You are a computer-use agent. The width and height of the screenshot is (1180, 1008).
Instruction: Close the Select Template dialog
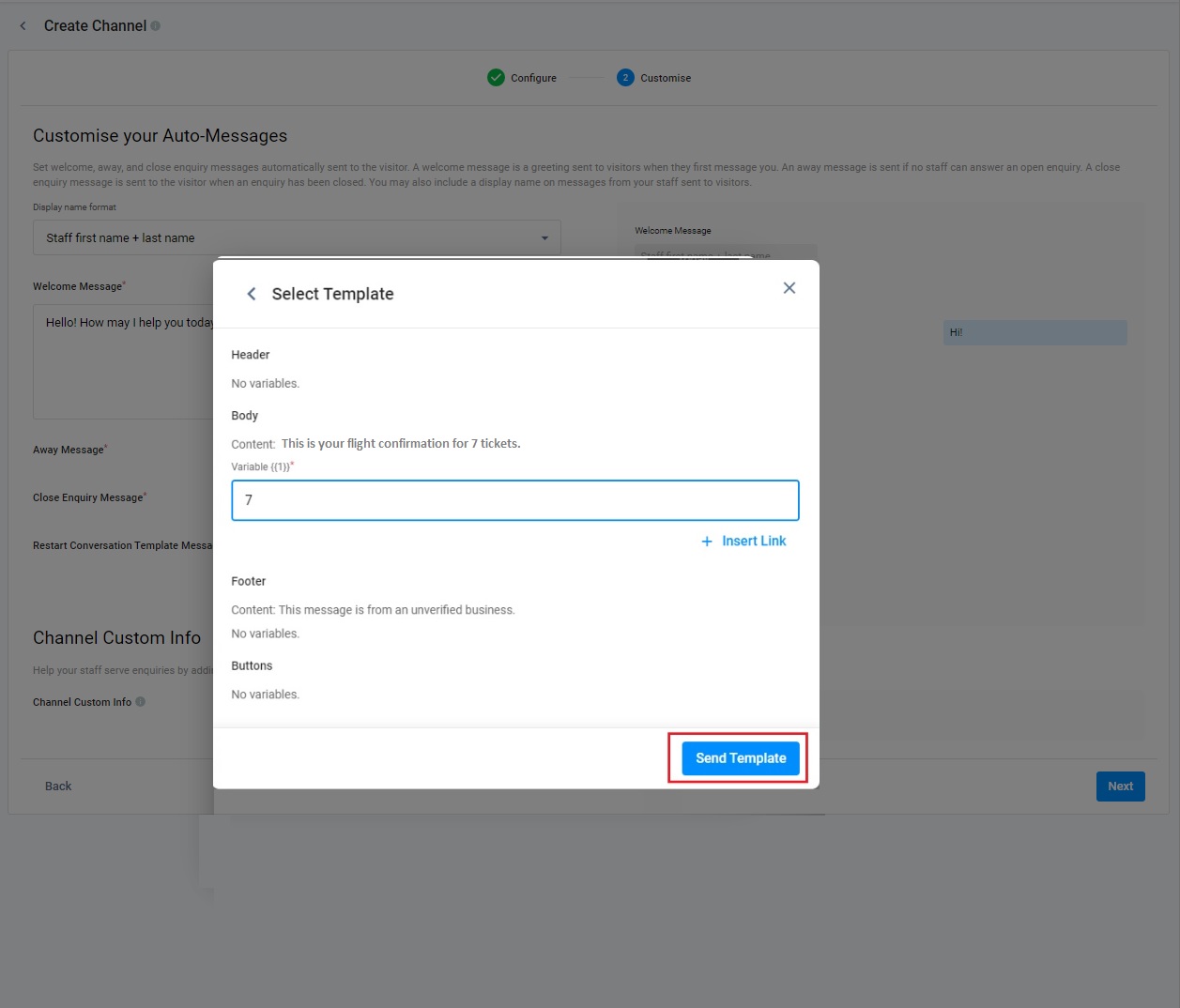tap(789, 288)
